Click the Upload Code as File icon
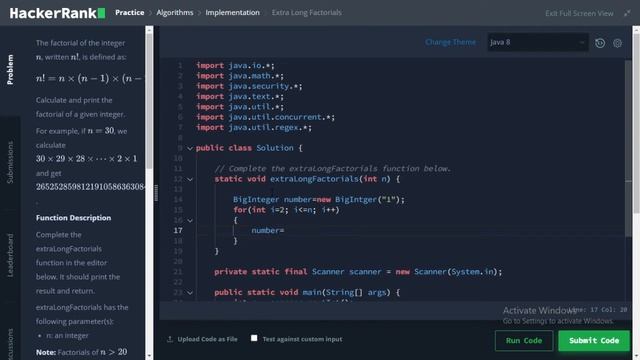The height and width of the screenshot is (360, 640). [170, 339]
